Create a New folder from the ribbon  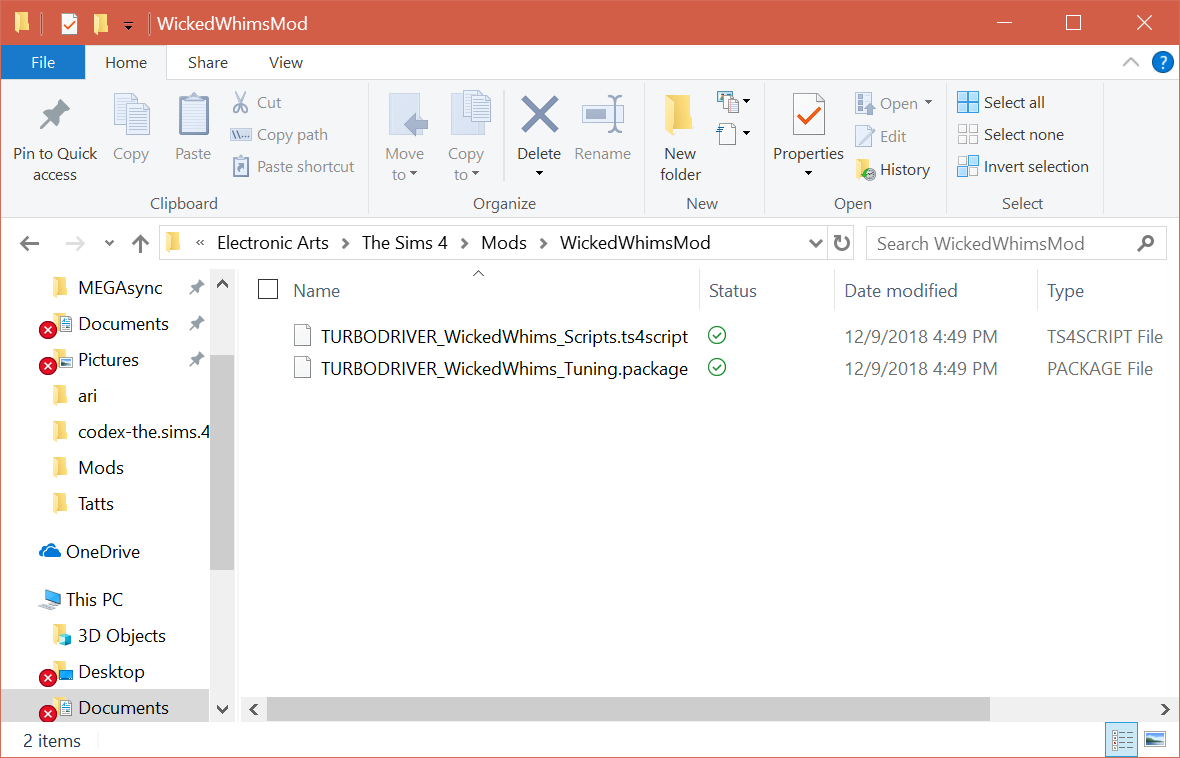(x=680, y=115)
